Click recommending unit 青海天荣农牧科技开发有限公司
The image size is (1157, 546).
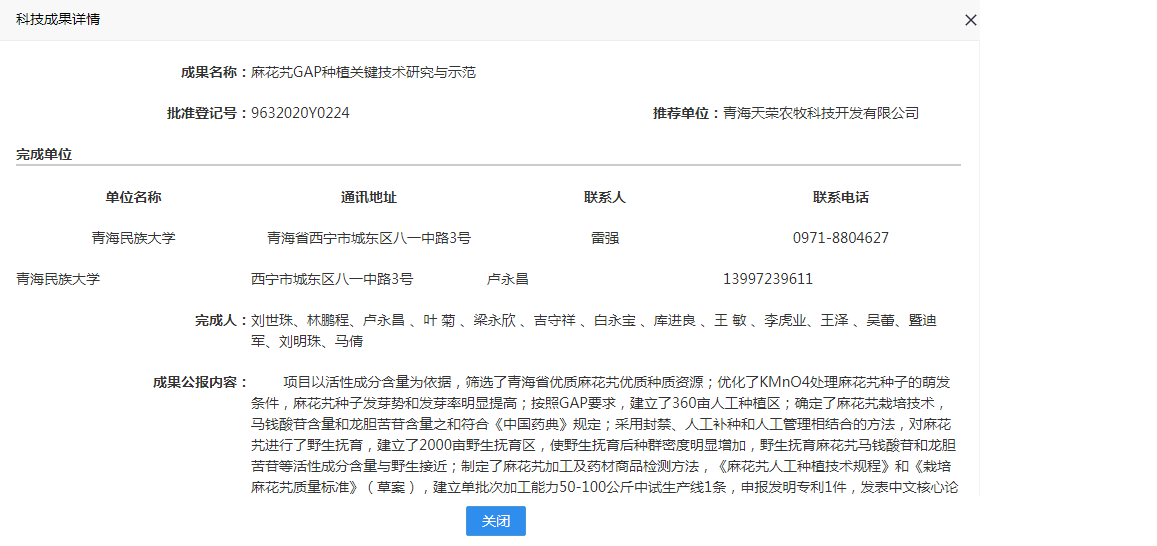click(820, 113)
